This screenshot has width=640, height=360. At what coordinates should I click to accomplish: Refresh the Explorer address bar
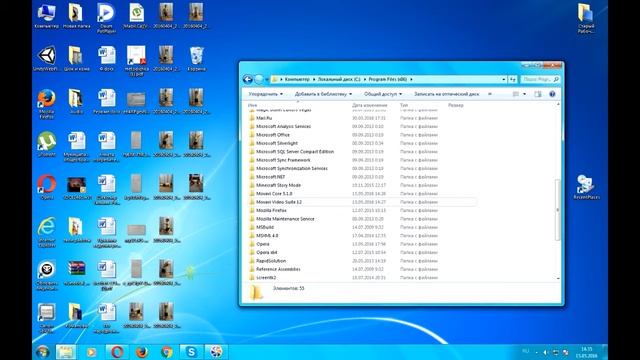(x=513, y=79)
